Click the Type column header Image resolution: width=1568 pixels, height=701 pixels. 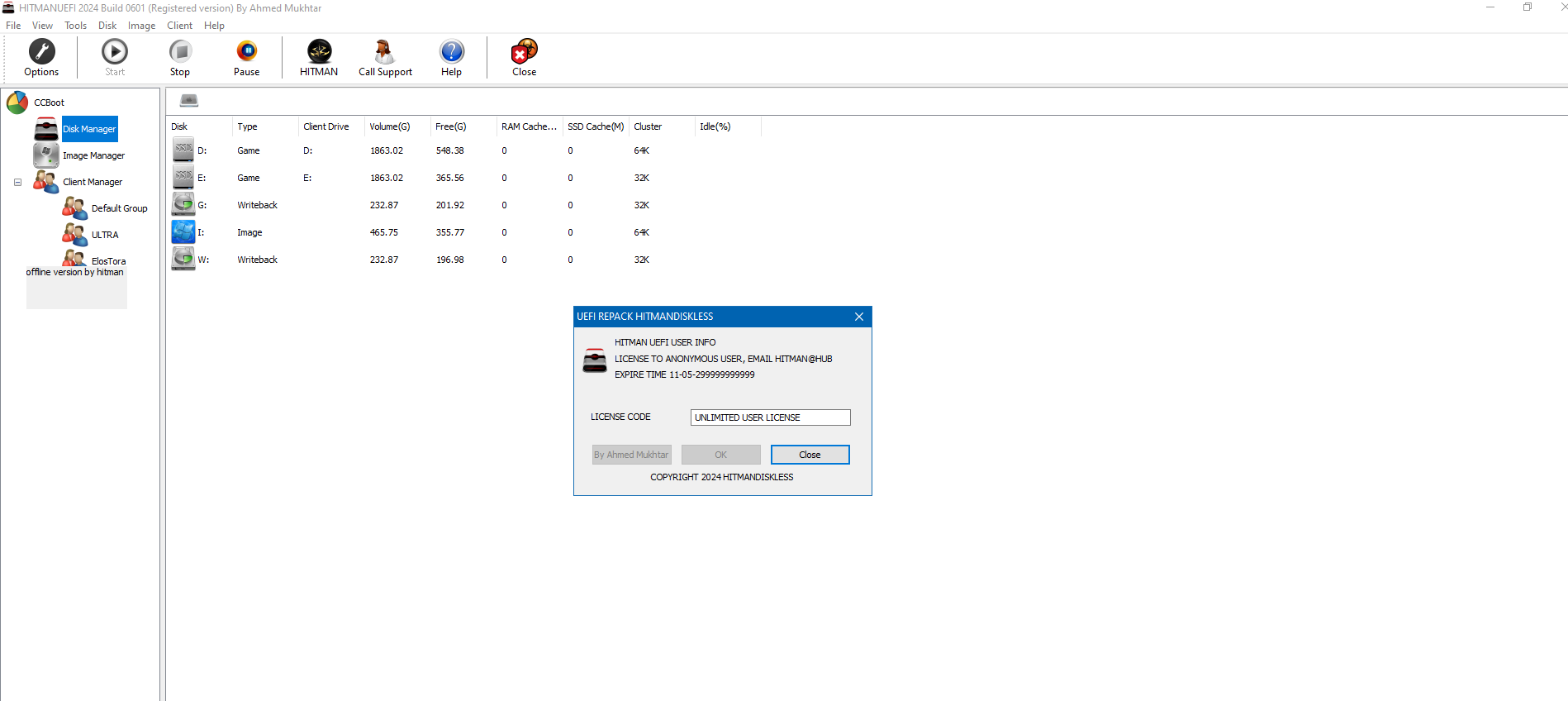pos(265,126)
